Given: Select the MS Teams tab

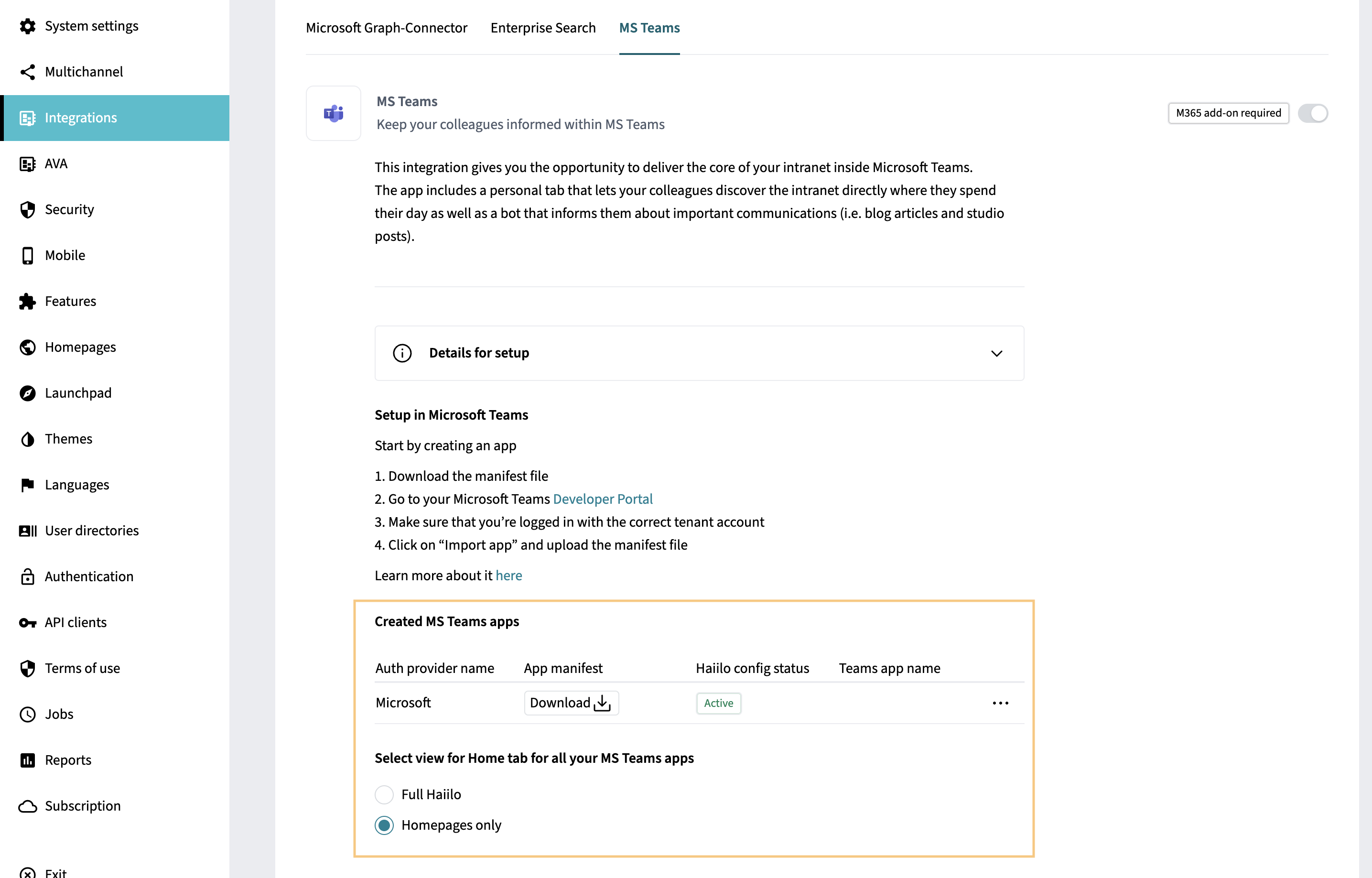Looking at the screenshot, I should coord(649,28).
